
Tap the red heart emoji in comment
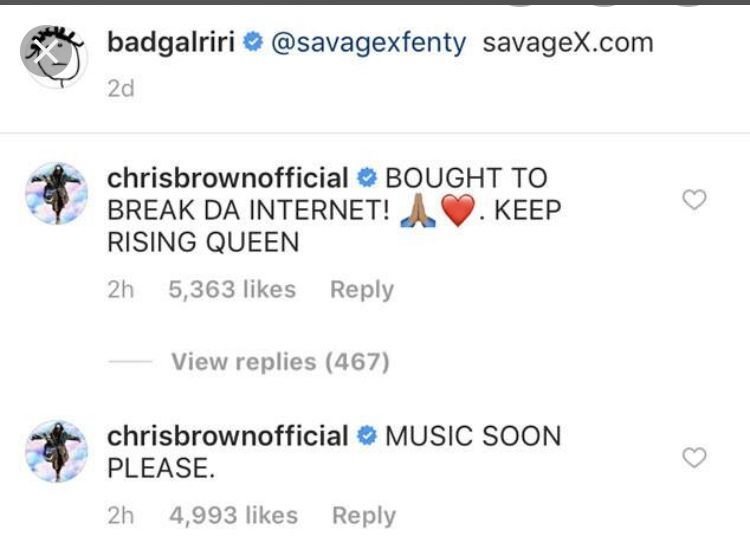click(x=458, y=210)
